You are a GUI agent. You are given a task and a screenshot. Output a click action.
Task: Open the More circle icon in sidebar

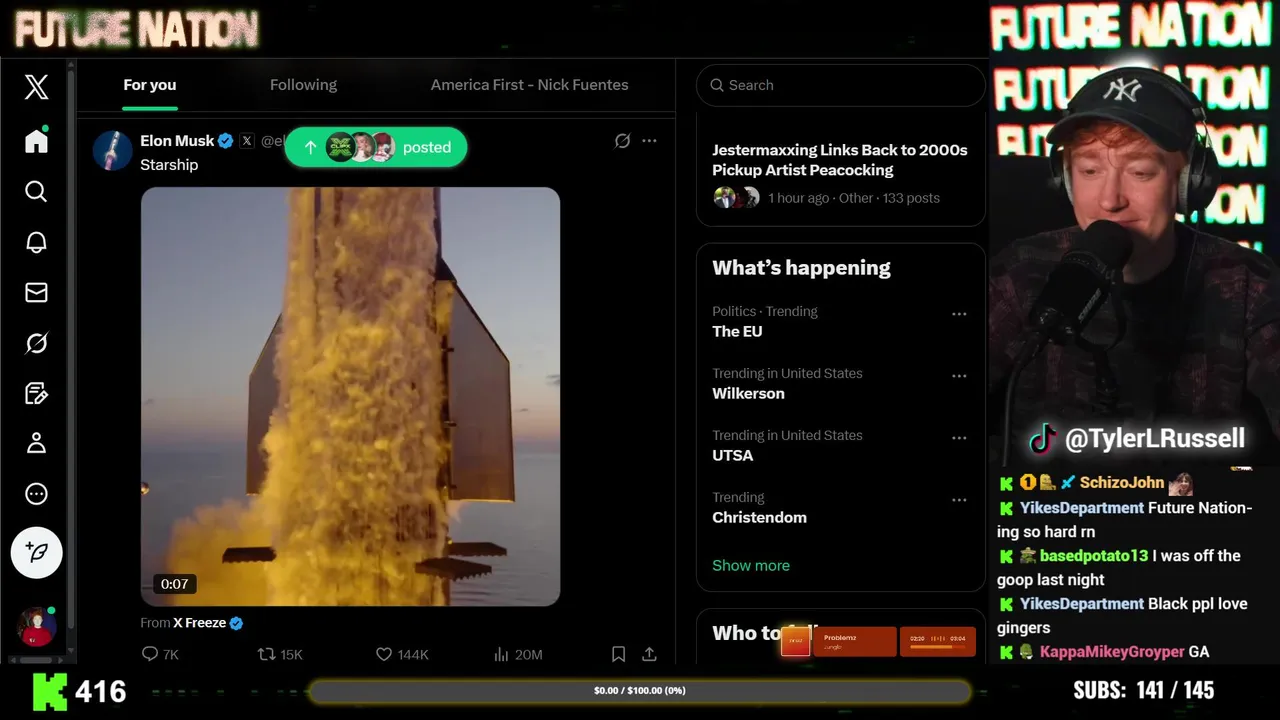[36, 493]
